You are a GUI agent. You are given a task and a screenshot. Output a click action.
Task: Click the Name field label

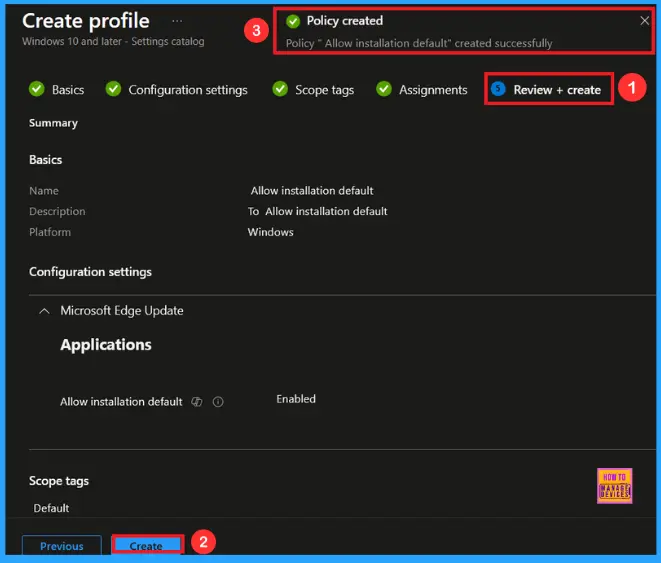(x=44, y=191)
